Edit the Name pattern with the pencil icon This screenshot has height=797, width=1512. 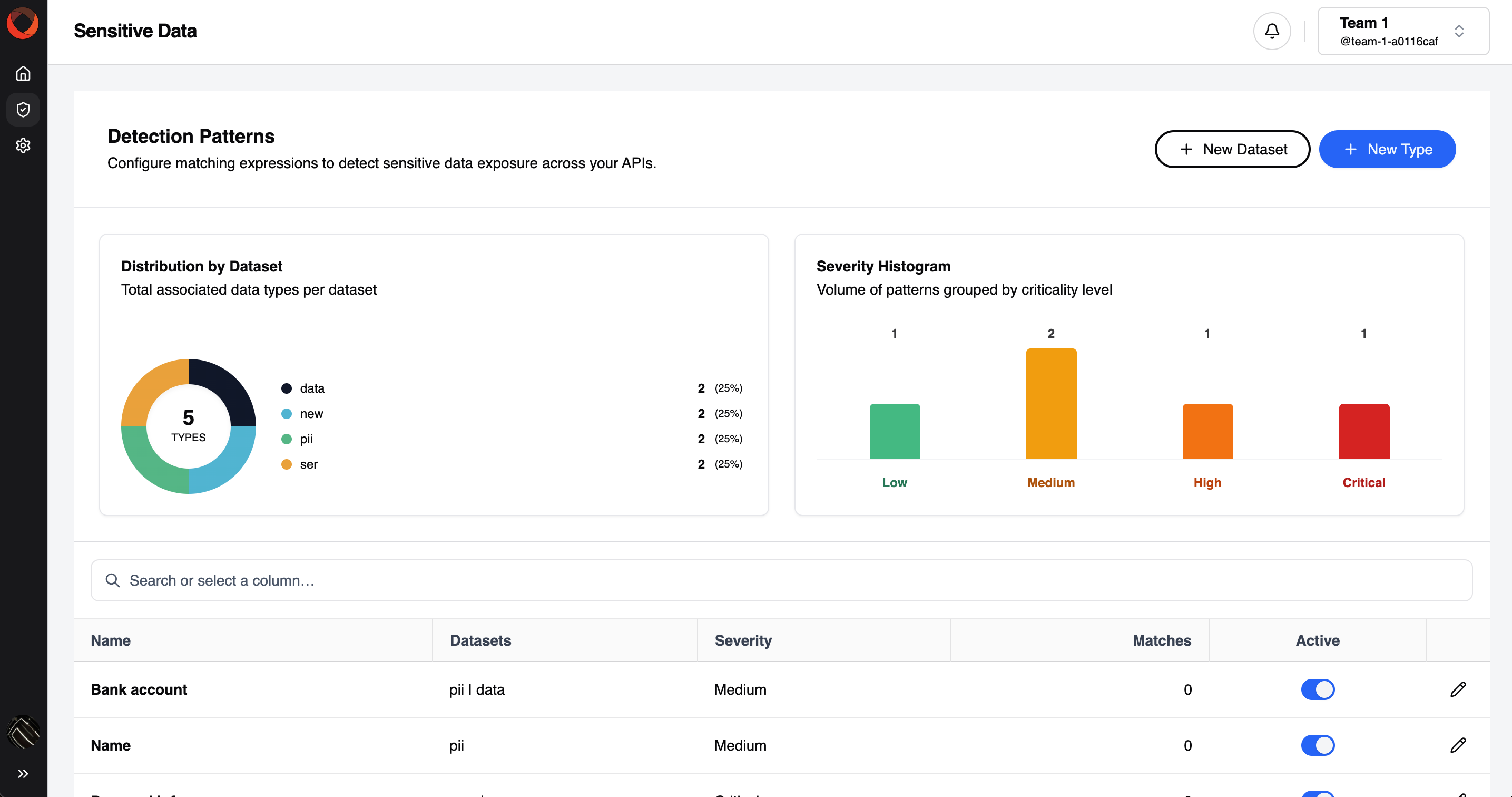[1458, 745]
